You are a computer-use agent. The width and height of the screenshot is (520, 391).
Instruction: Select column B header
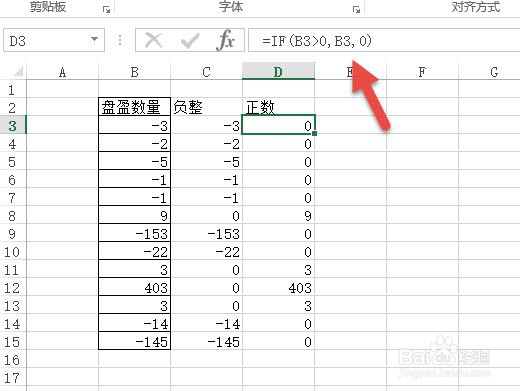[x=134, y=72]
